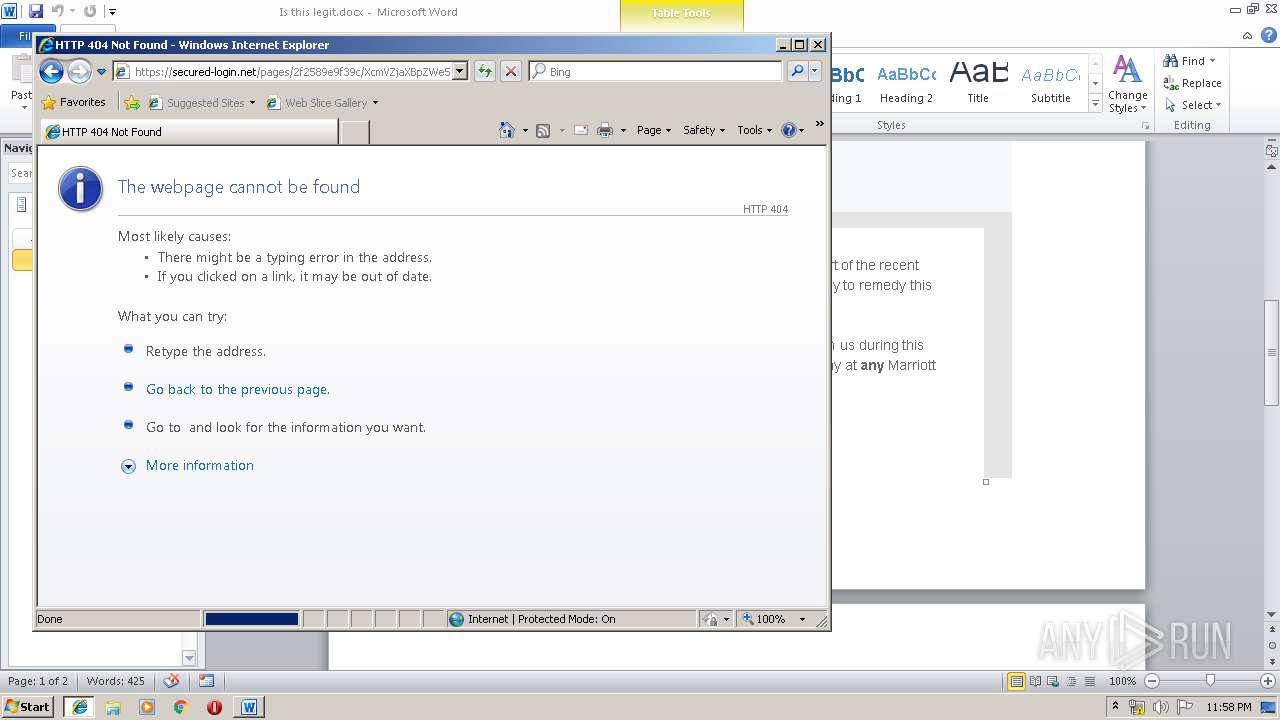Open the Safety menu
The height and width of the screenshot is (720, 1280).
click(704, 130)
